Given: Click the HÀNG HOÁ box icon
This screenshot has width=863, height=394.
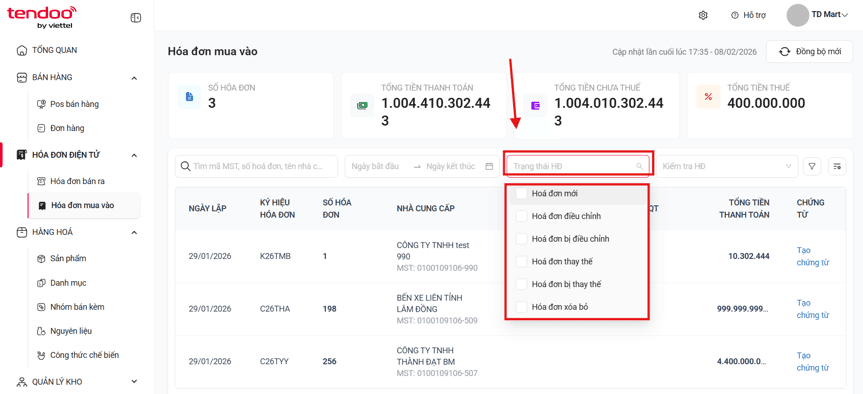Looking at the screenshot, I should point(21,232).
